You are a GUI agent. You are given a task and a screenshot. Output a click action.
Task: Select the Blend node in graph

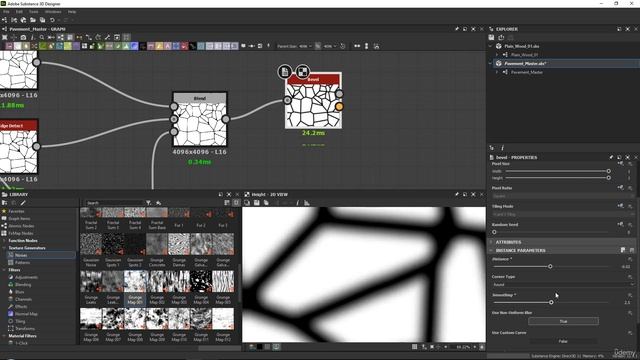pyautogui.click(x=200, y=119)
